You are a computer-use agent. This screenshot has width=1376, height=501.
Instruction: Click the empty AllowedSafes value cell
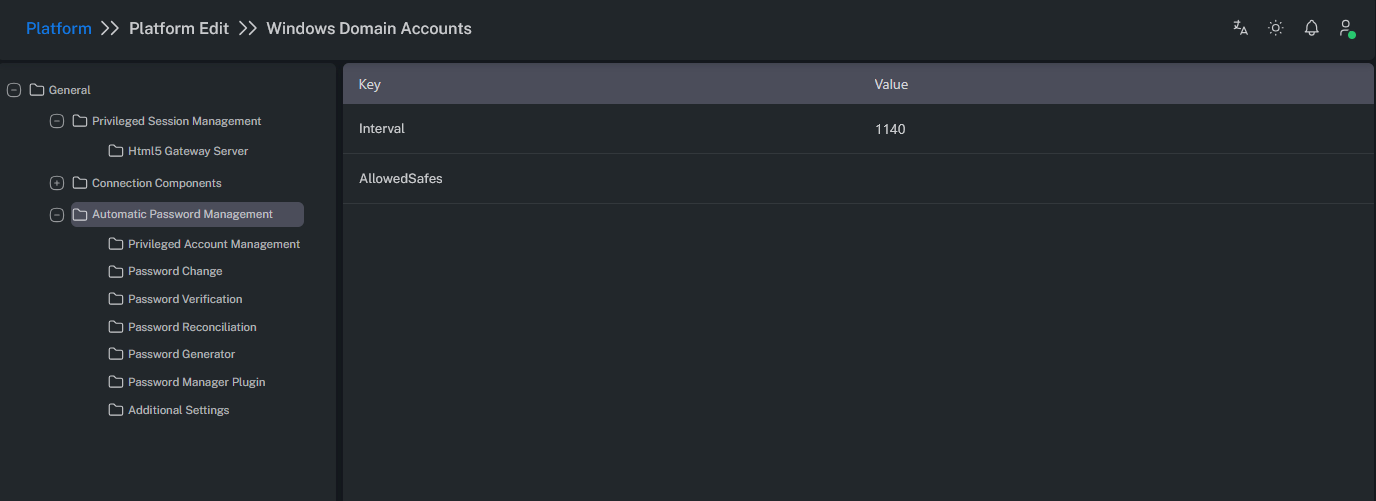(1100, 179)
